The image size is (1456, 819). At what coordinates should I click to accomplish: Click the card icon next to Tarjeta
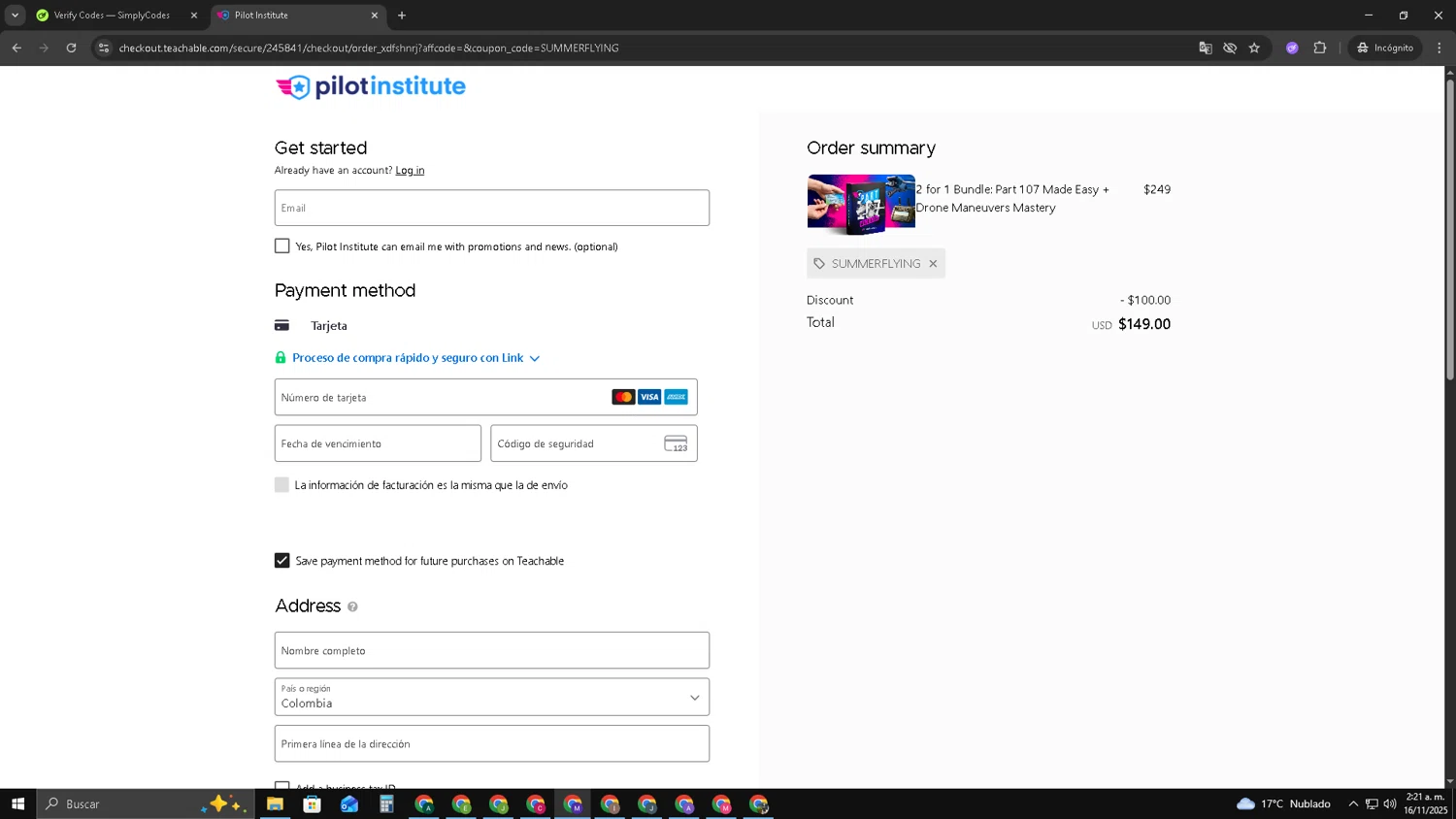[281, 326]
